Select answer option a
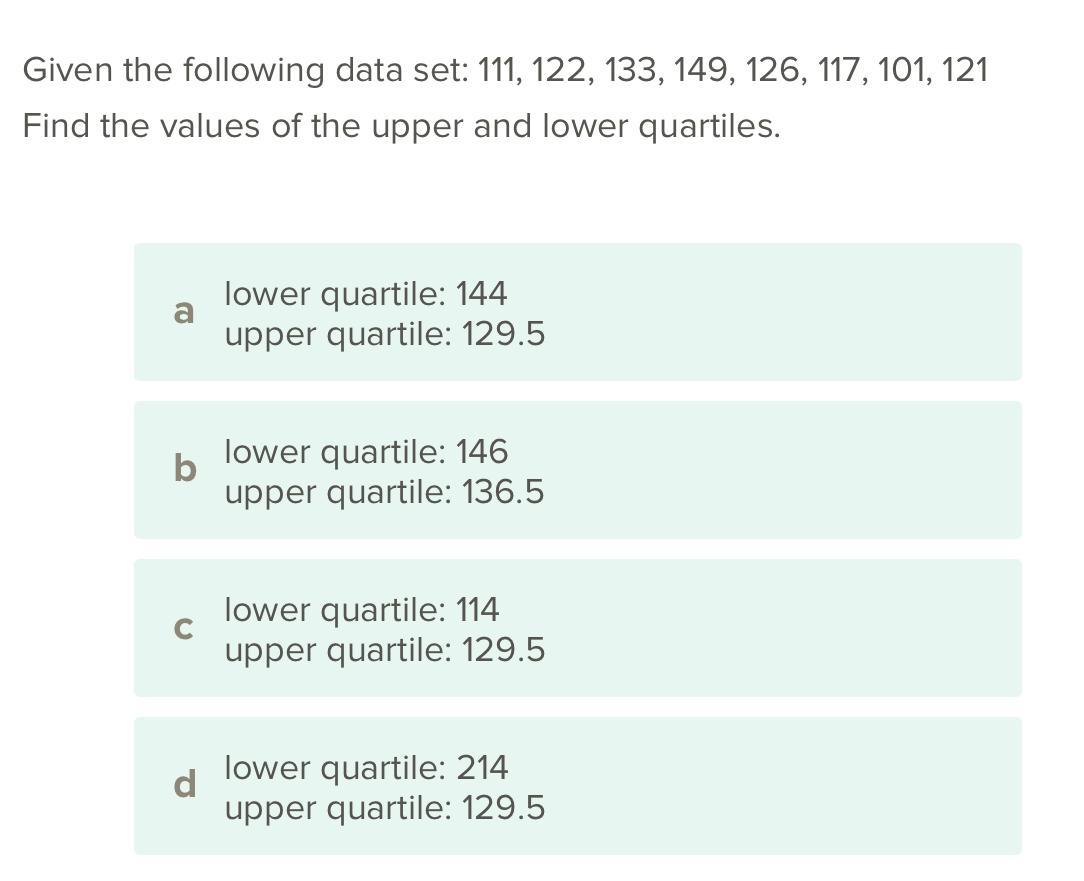The width and height of the screenshot is (1084, 881). [577, 312]
